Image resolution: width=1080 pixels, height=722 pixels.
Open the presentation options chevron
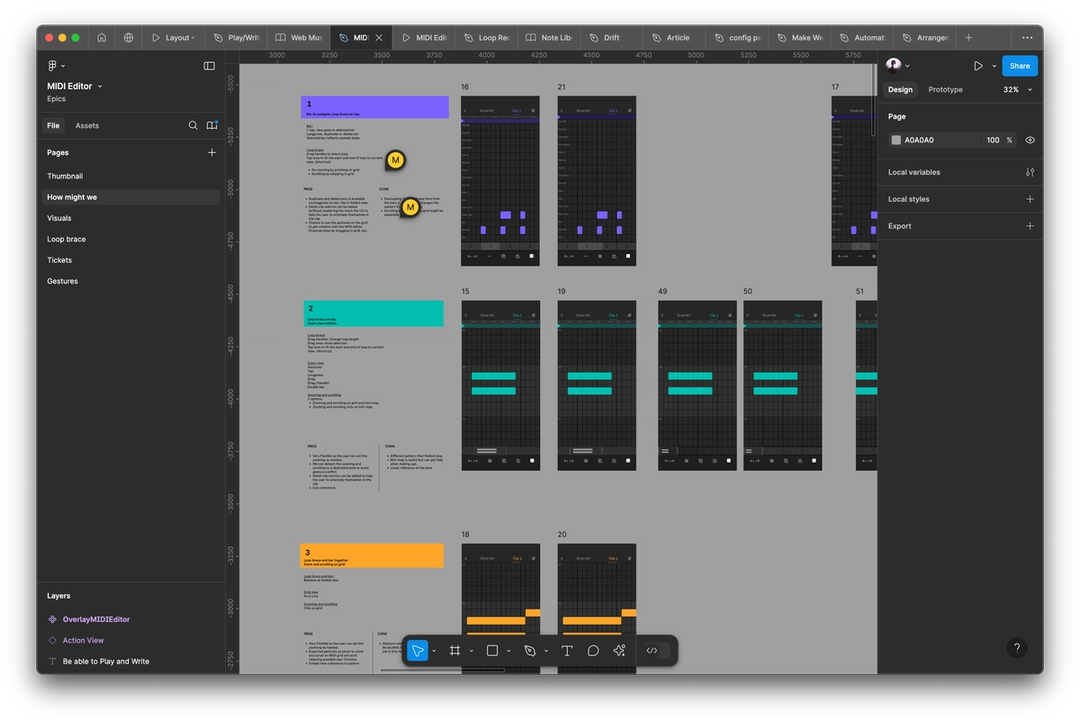click(993, 65)
